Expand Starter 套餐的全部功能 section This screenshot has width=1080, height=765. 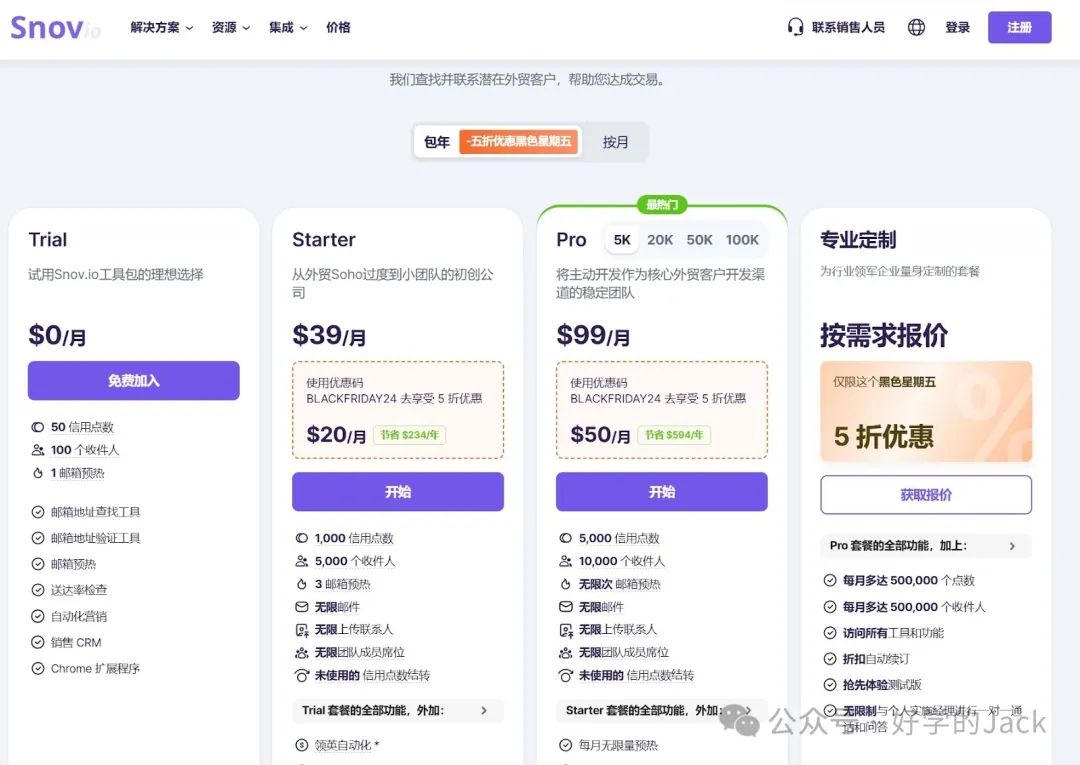(x=662, y=711)
